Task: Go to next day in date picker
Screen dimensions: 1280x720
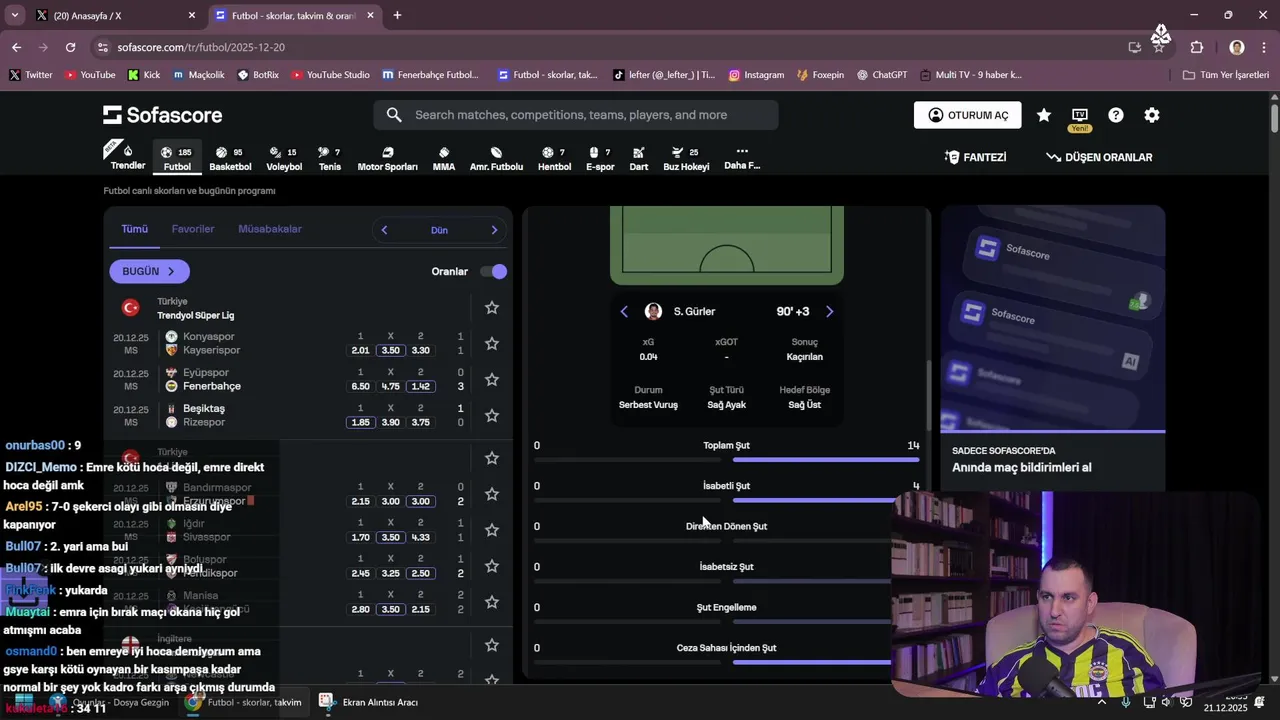Action: pyautogui.click(x=494, y=230)
